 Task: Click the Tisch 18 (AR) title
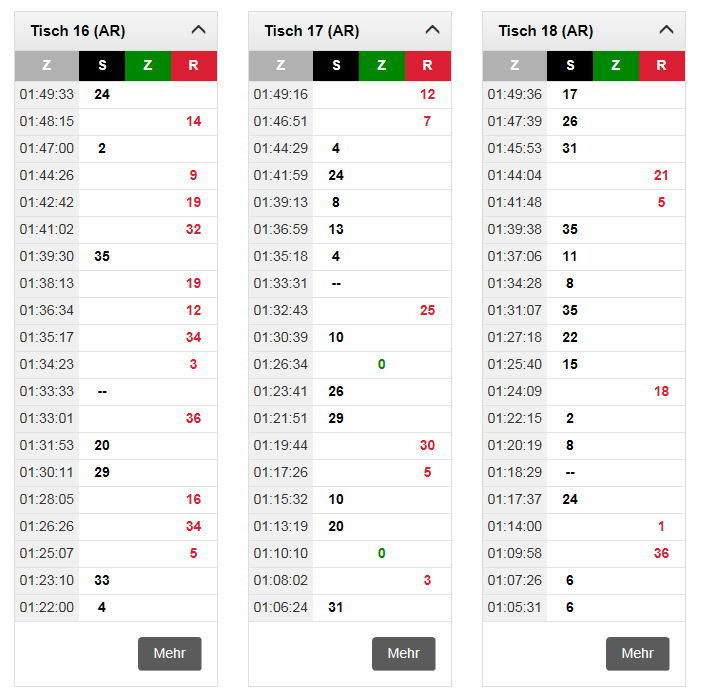tap(546, 31)
